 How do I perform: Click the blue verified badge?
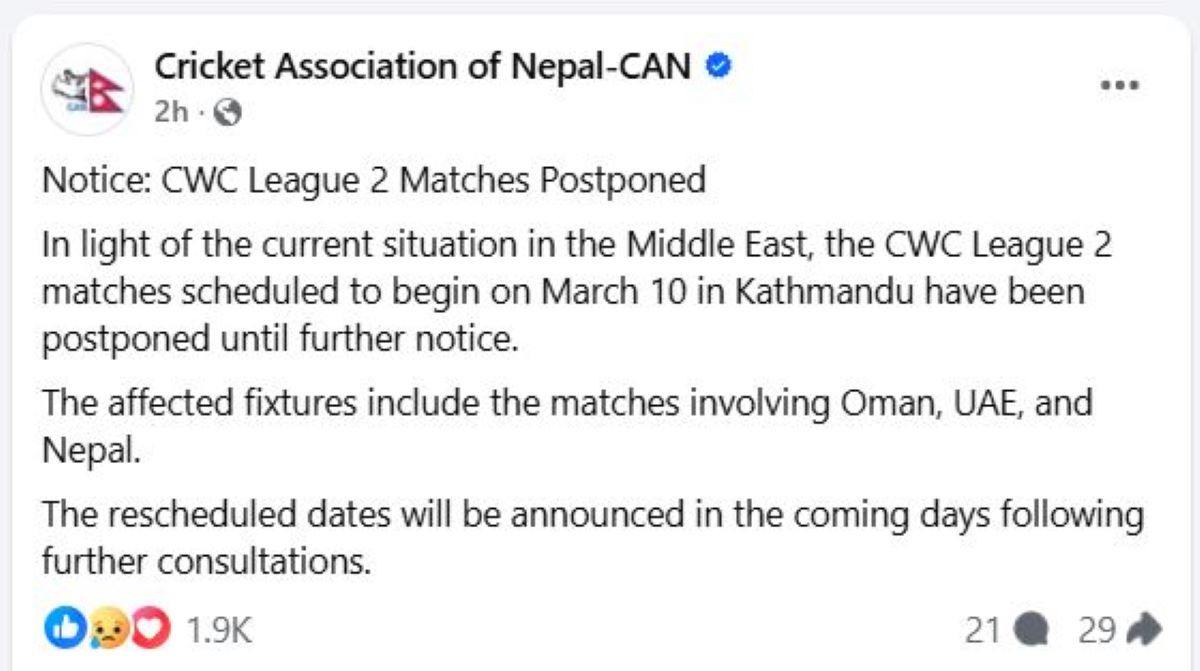coord(720,67)
